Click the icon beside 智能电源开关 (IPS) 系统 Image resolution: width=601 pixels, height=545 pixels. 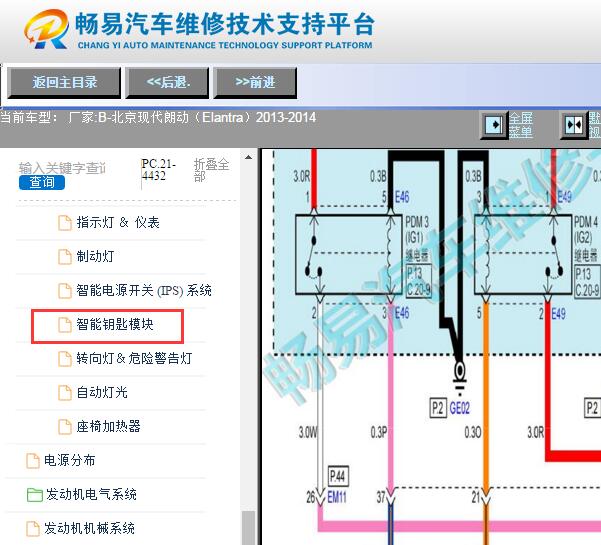pyautogui.click(x=65, y=291)
